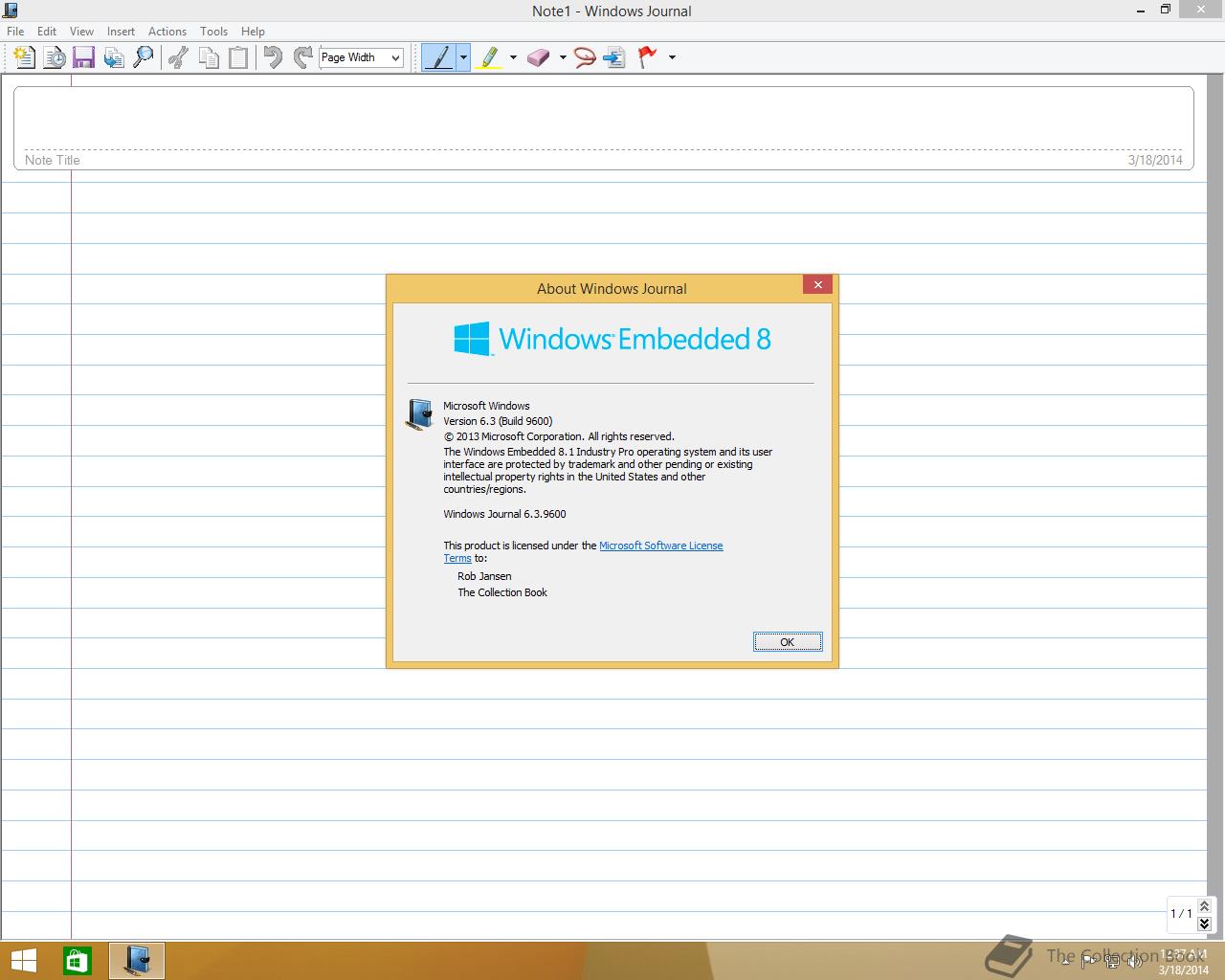This screenshot has height=980, width=1225.
Task: Open the Store app on taskbar
Action: 78,960
